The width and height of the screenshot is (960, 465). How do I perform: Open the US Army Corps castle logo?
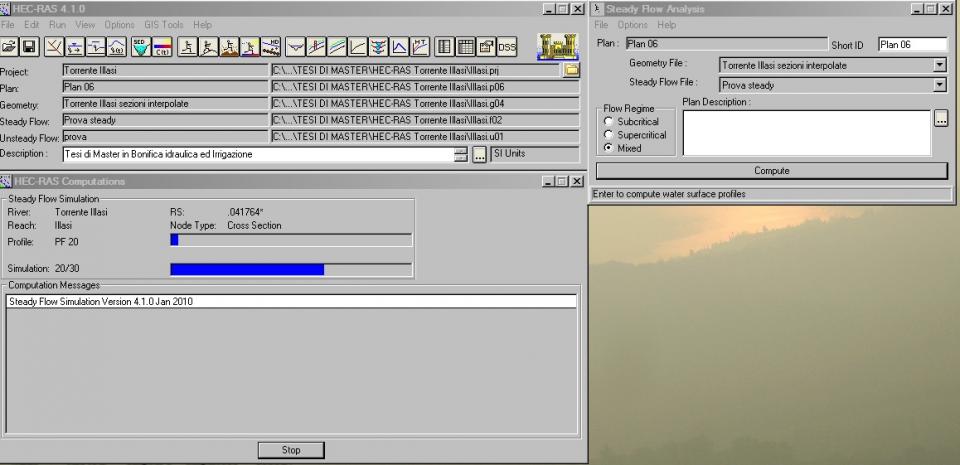553,46
